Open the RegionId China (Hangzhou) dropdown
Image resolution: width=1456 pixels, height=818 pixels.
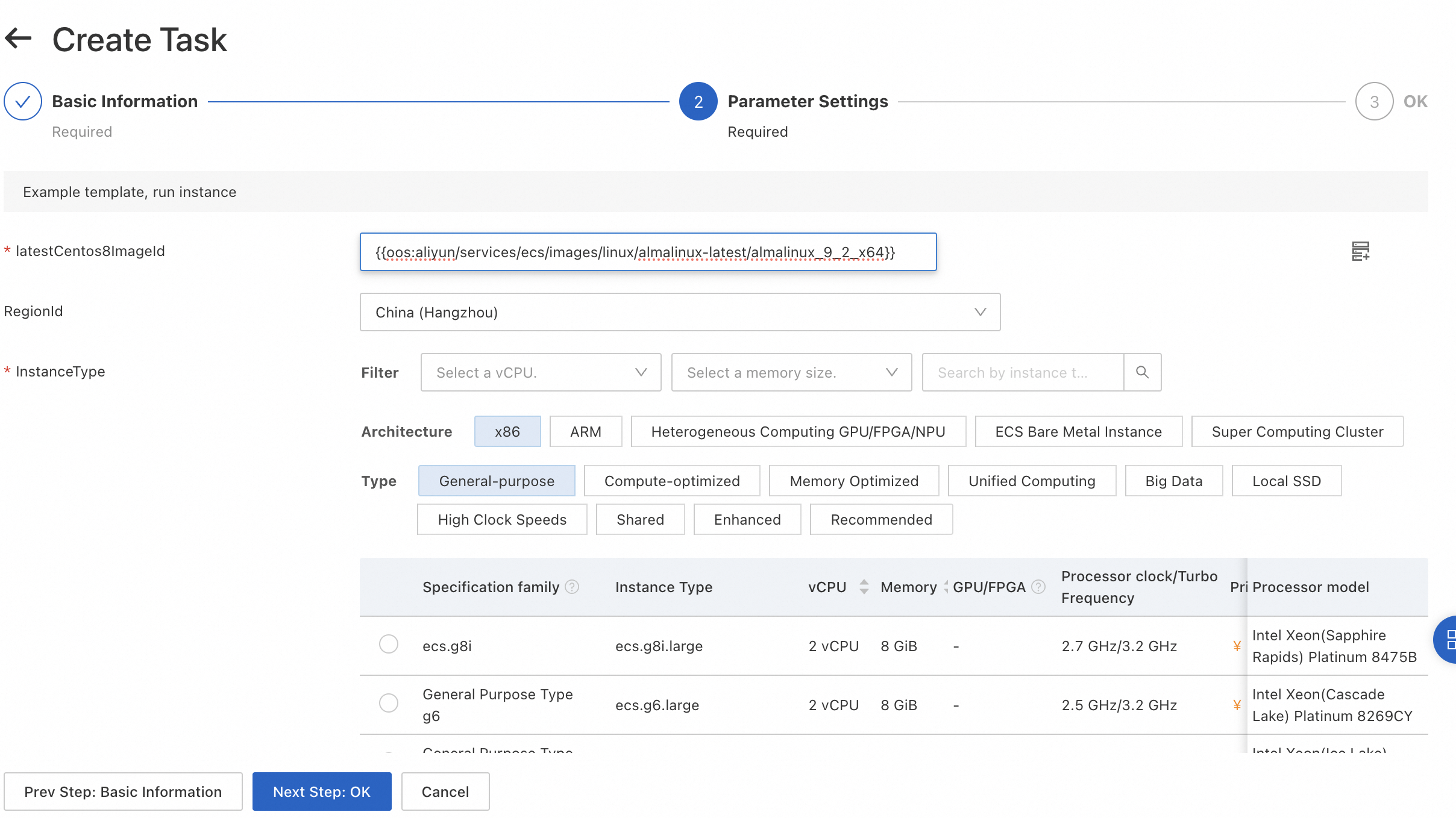click(680, 312)
